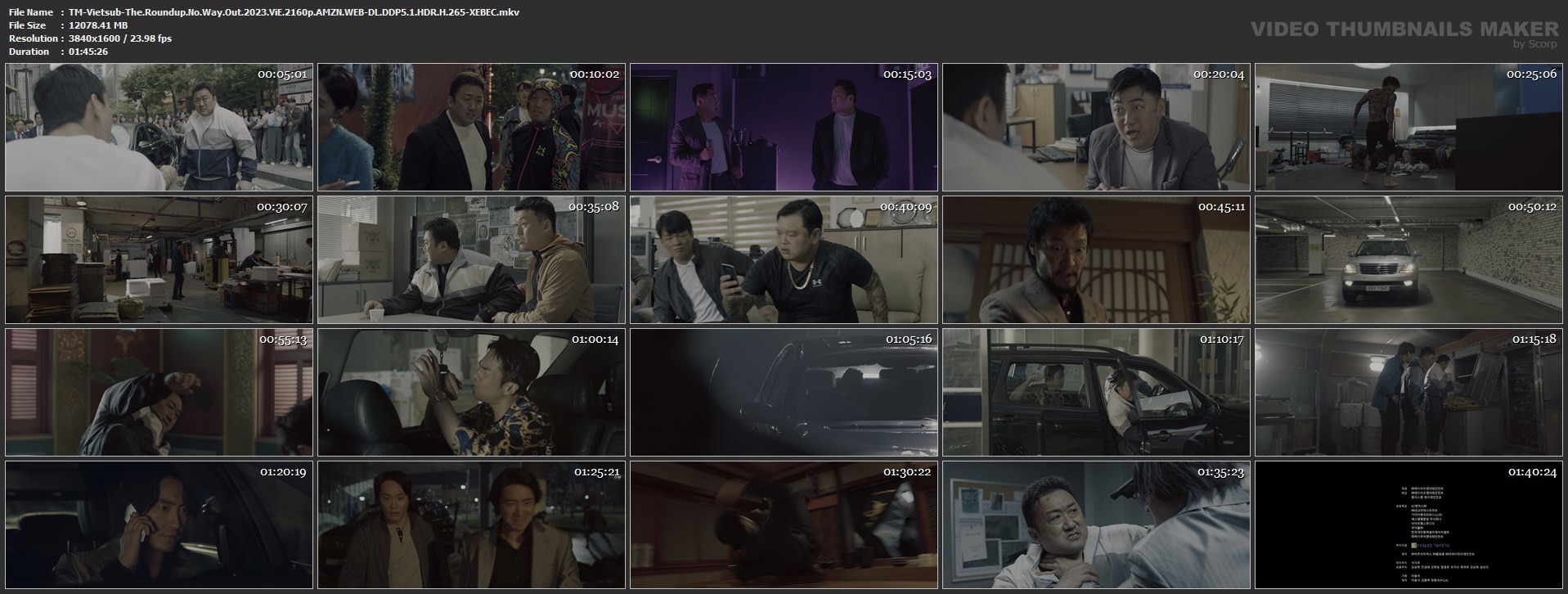
Task: Click the resolution value 3840x1600 / 23.98 fps
Action: click(x=120, y=38)
